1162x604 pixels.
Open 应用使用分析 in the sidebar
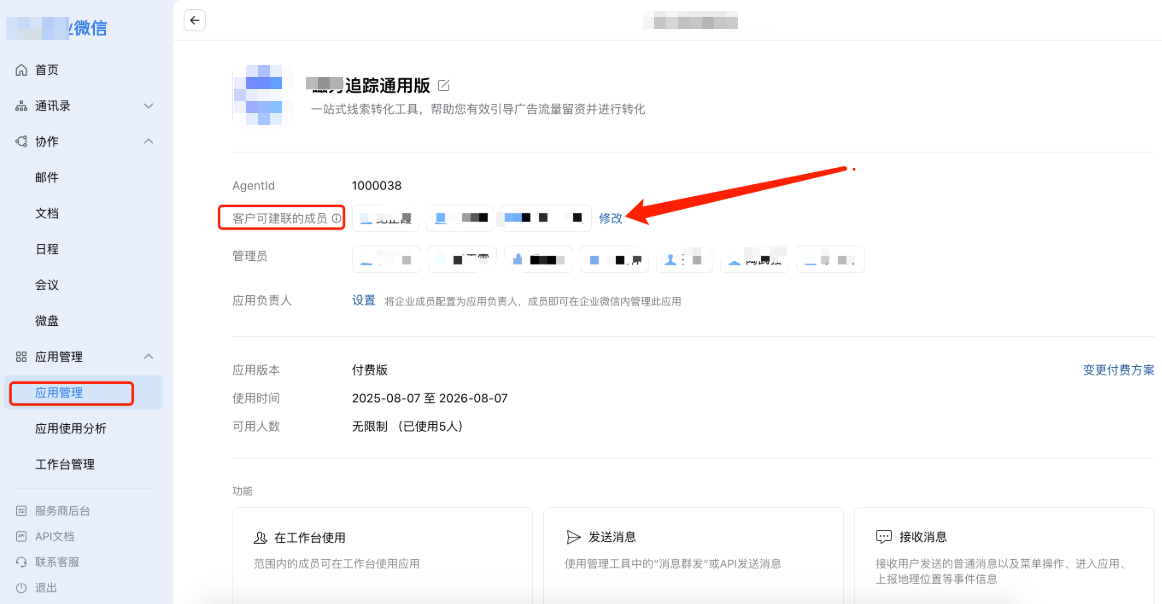[71, 428]
